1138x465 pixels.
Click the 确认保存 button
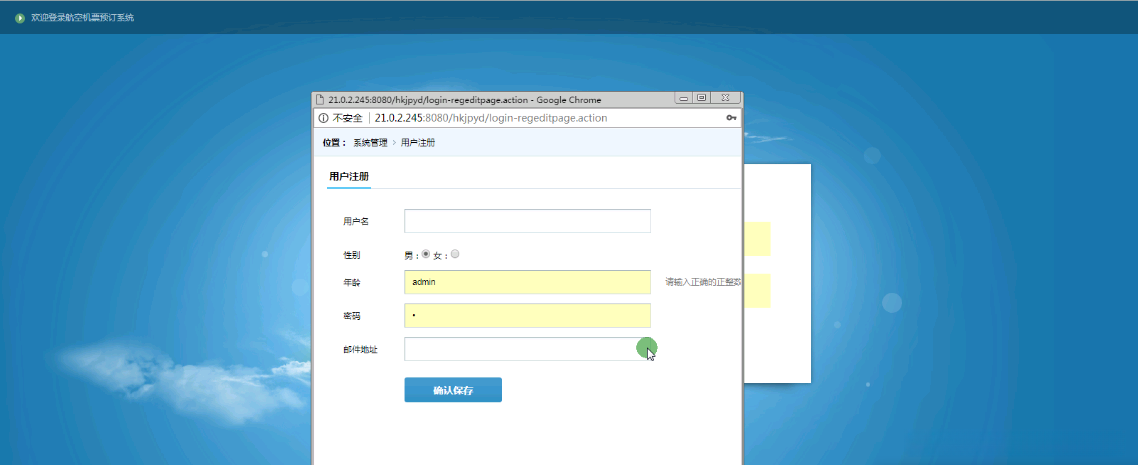click(453, 390)
